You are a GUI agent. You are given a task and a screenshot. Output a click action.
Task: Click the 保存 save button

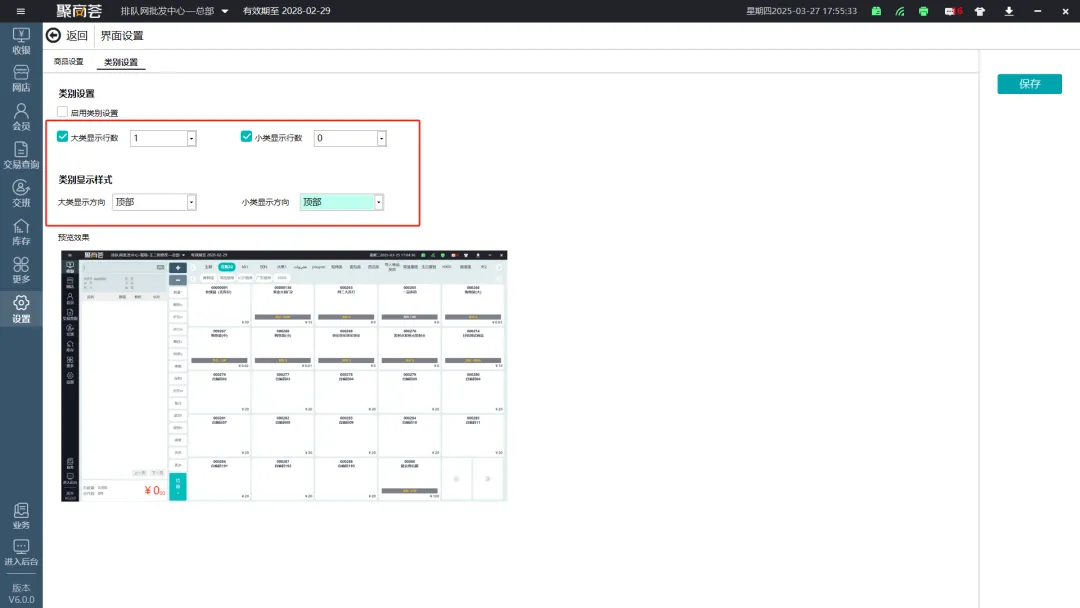click(x=1029, y=84)
